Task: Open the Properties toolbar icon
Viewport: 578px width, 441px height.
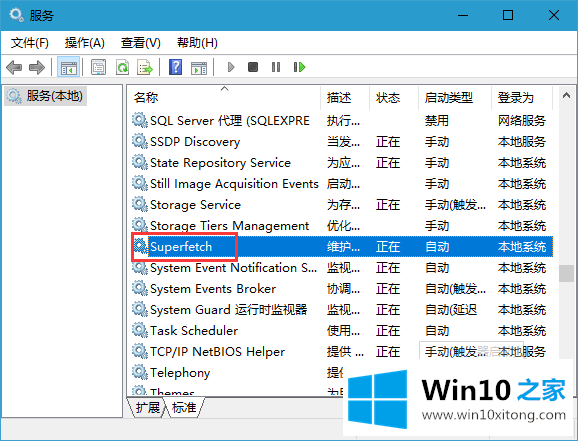Action: pyautogui.click(x=98, y=67)
